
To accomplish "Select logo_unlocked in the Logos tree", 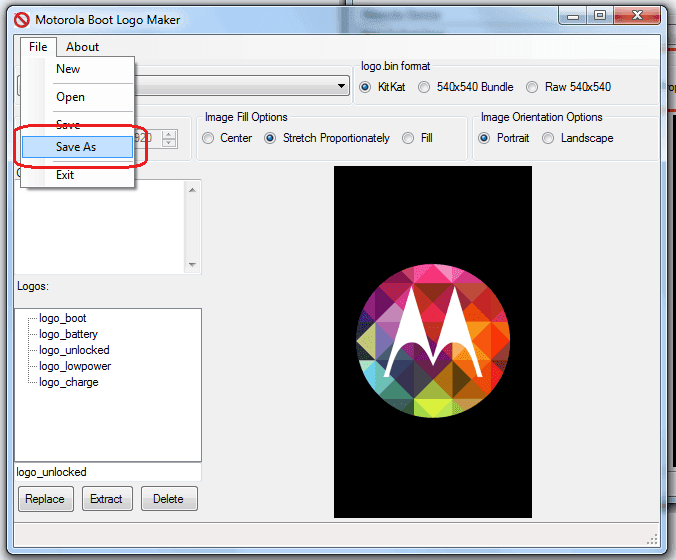I will (74, 350).
